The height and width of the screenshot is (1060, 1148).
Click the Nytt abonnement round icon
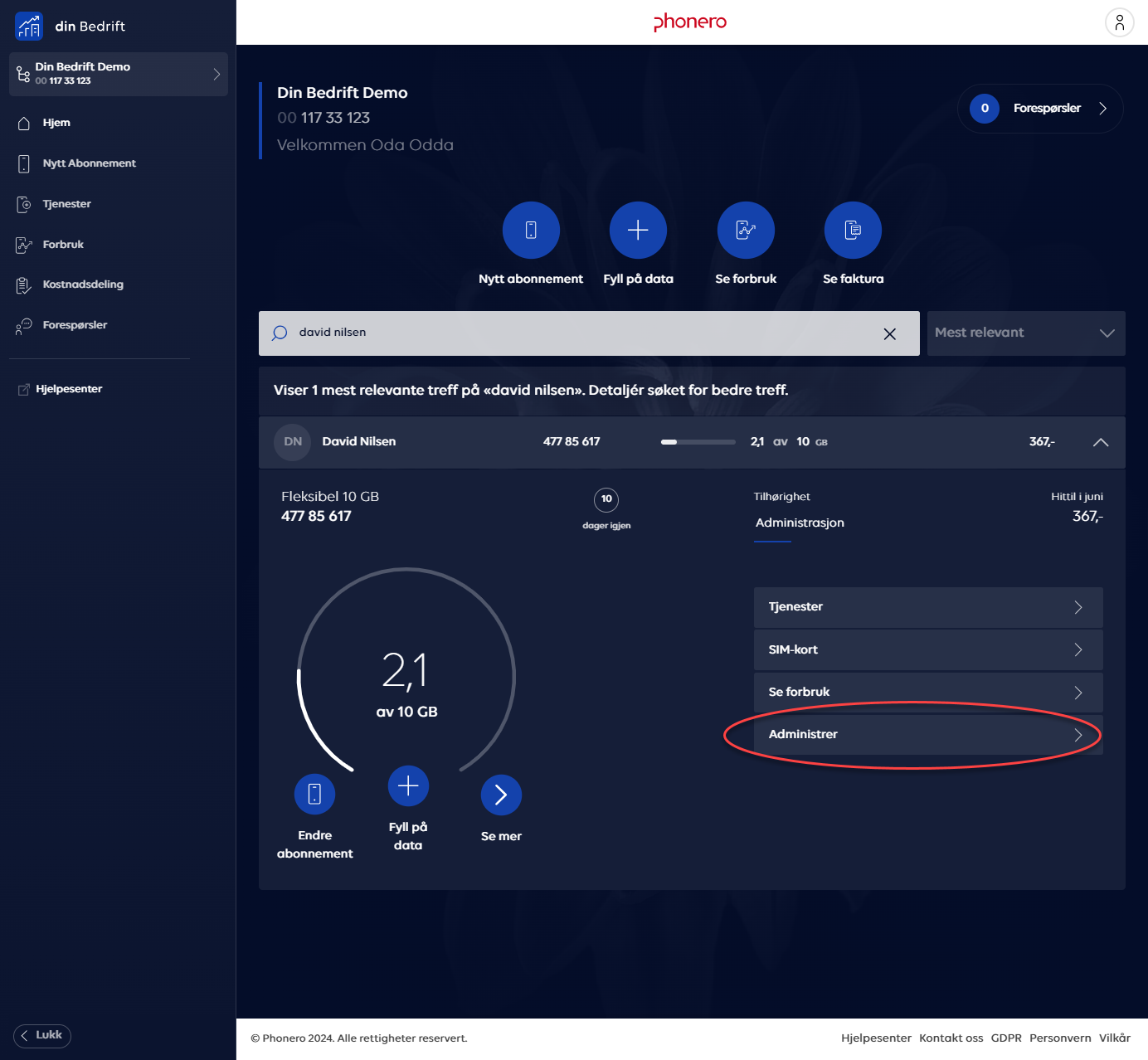[531, 230]
